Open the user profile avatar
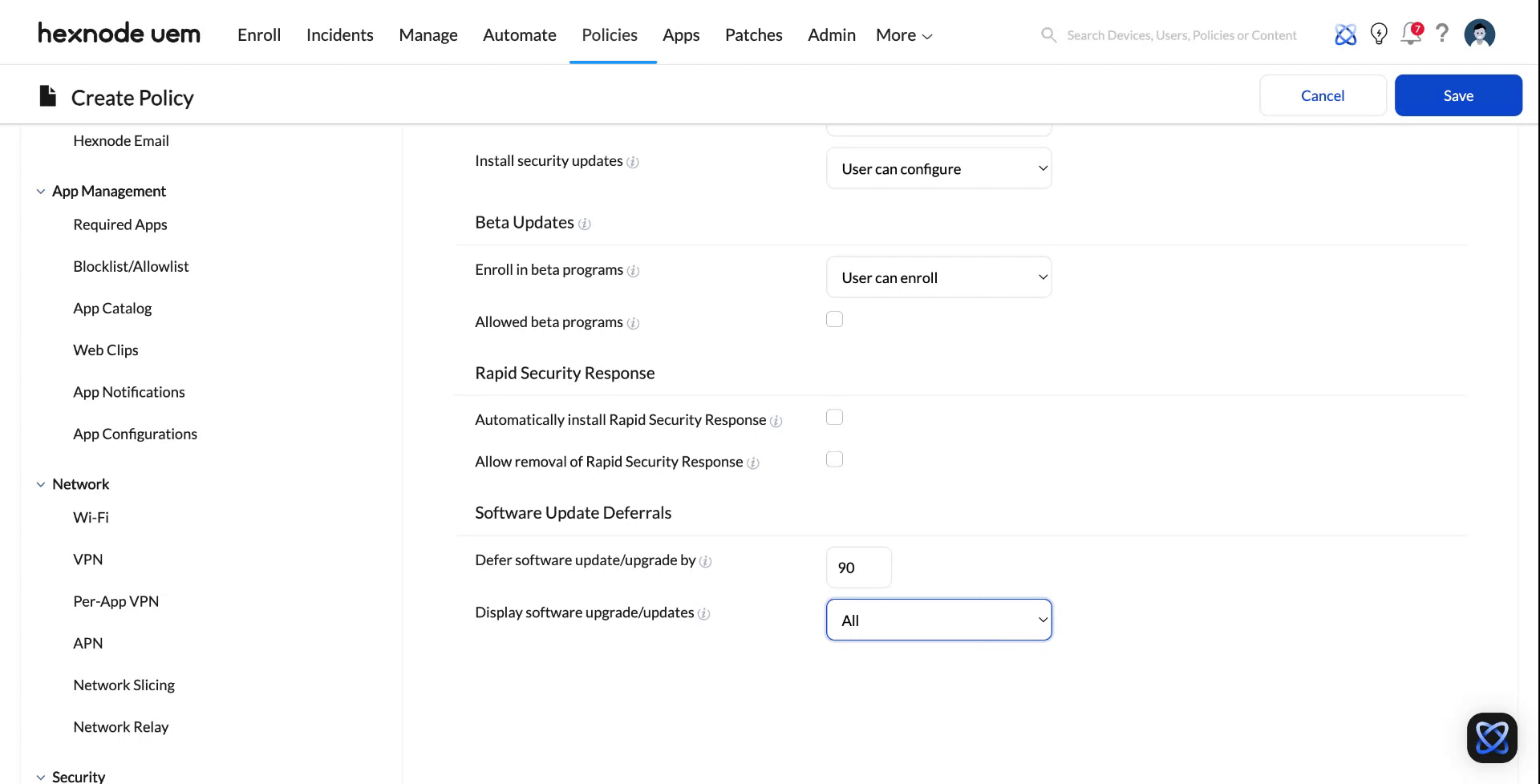1540x784 pixels. click(x=1479, y=34)
